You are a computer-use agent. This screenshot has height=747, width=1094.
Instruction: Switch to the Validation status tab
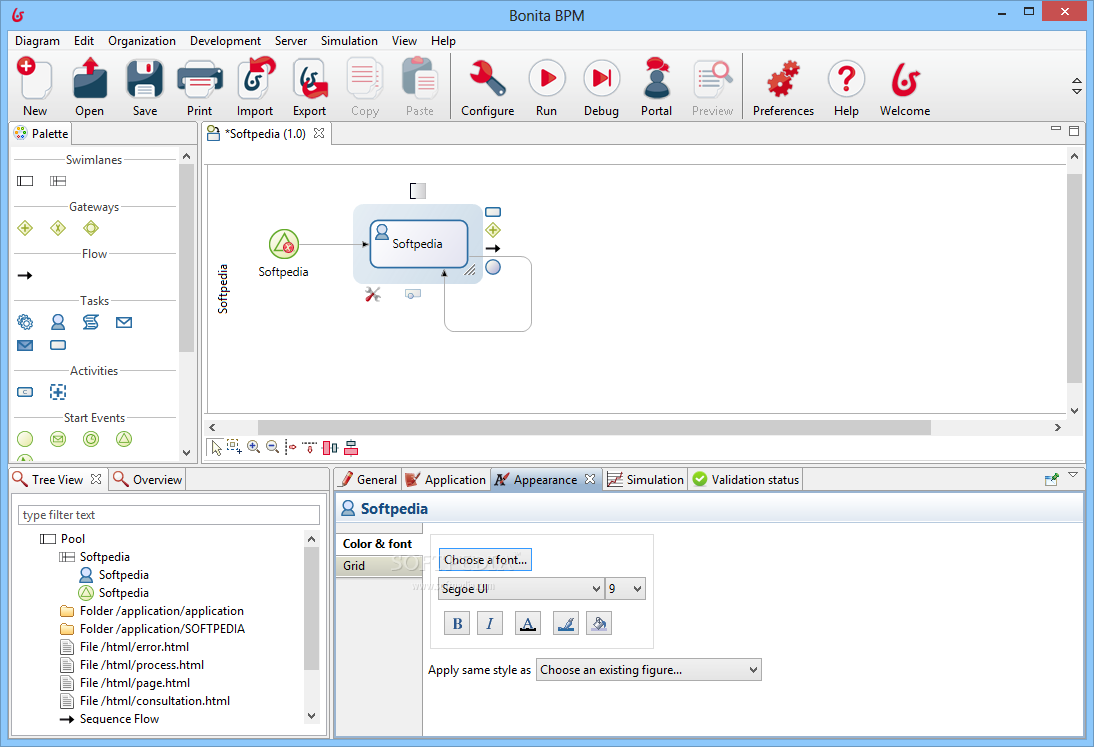[746, 480]
